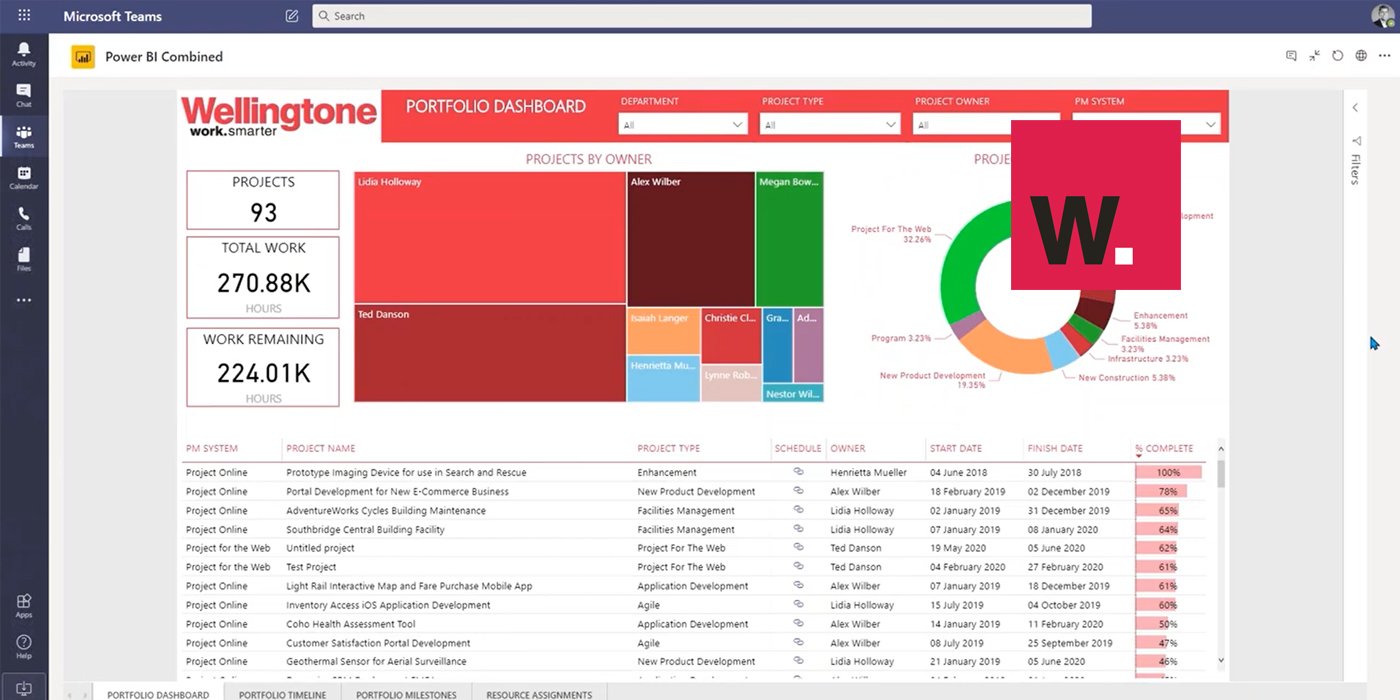Open the PM System dropdown arrow
Image resolution: width=1400 pixels, height=700 pixels.
coord(1211,125)
